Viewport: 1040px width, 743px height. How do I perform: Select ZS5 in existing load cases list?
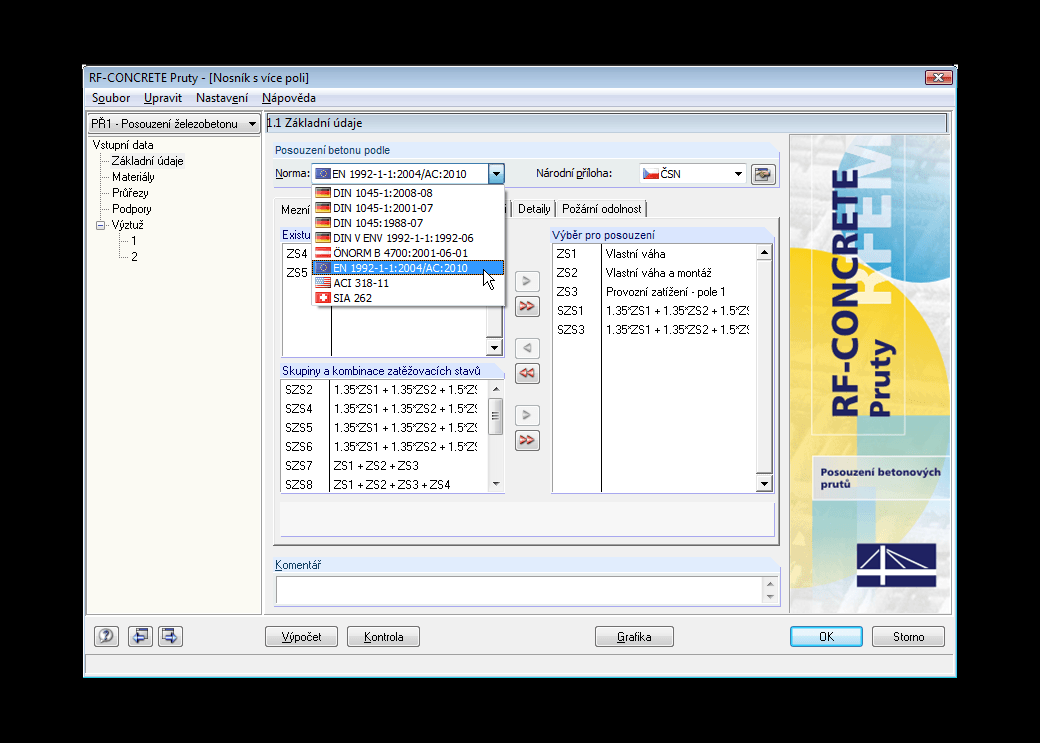[x=297, y=273]
